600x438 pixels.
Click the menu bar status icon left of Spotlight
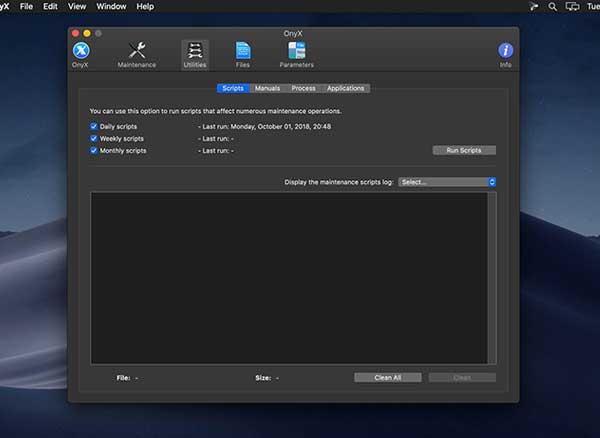[x=534, y=7]
